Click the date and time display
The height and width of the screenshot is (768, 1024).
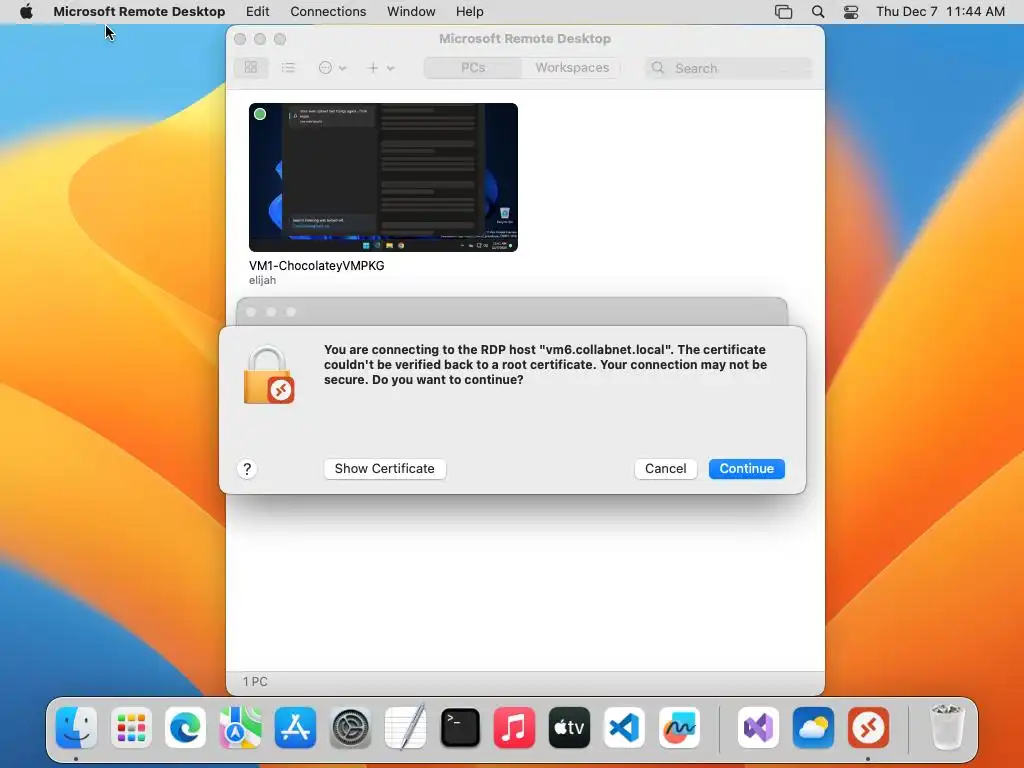(940, 12)
